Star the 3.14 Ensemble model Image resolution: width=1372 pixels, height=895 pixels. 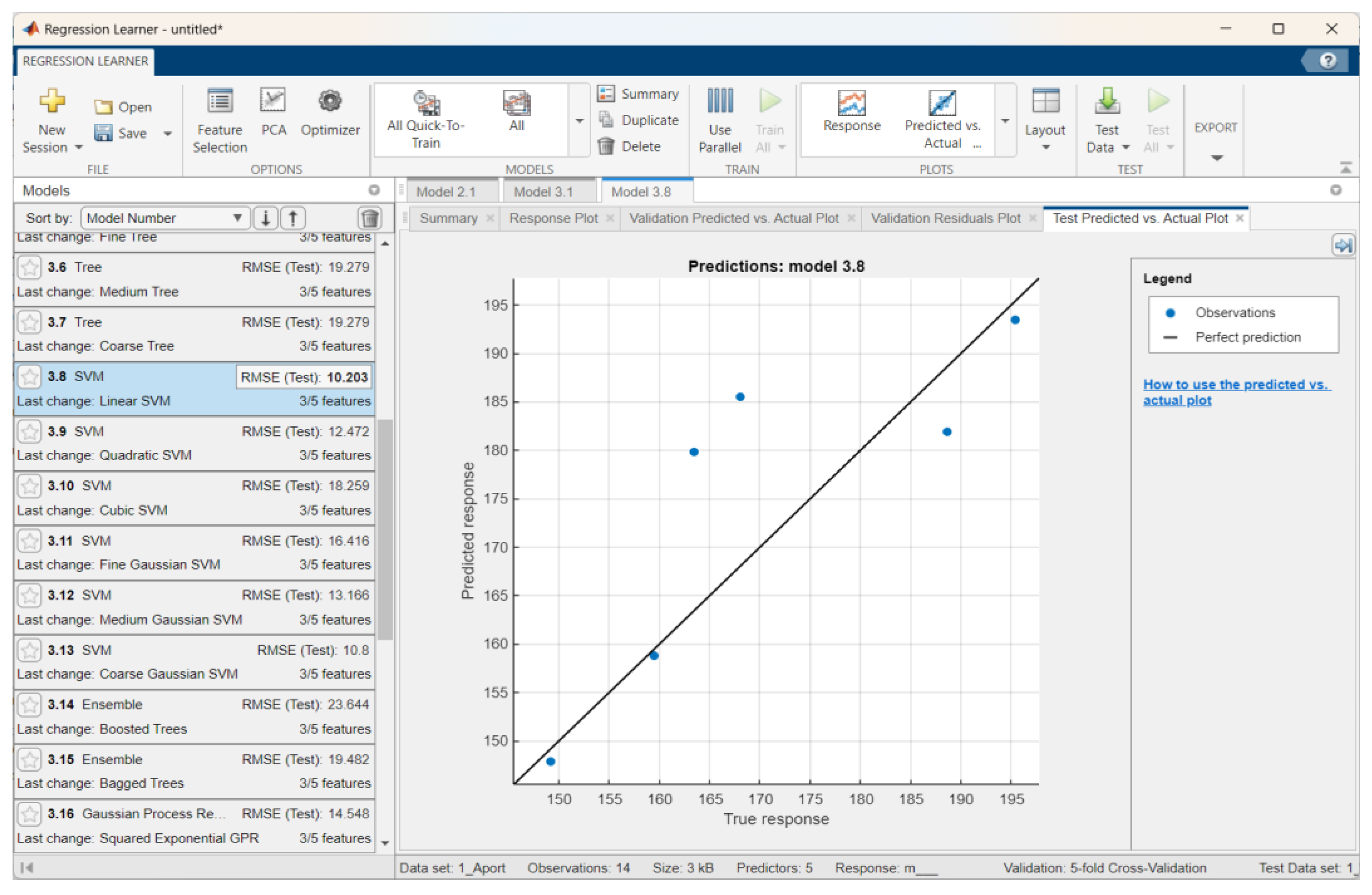pos(29,705)
